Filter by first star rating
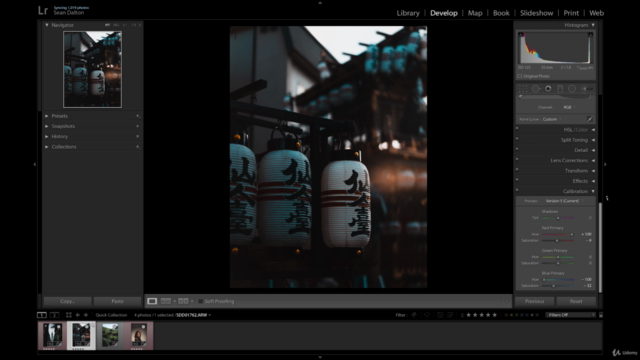 coord(469,315)
